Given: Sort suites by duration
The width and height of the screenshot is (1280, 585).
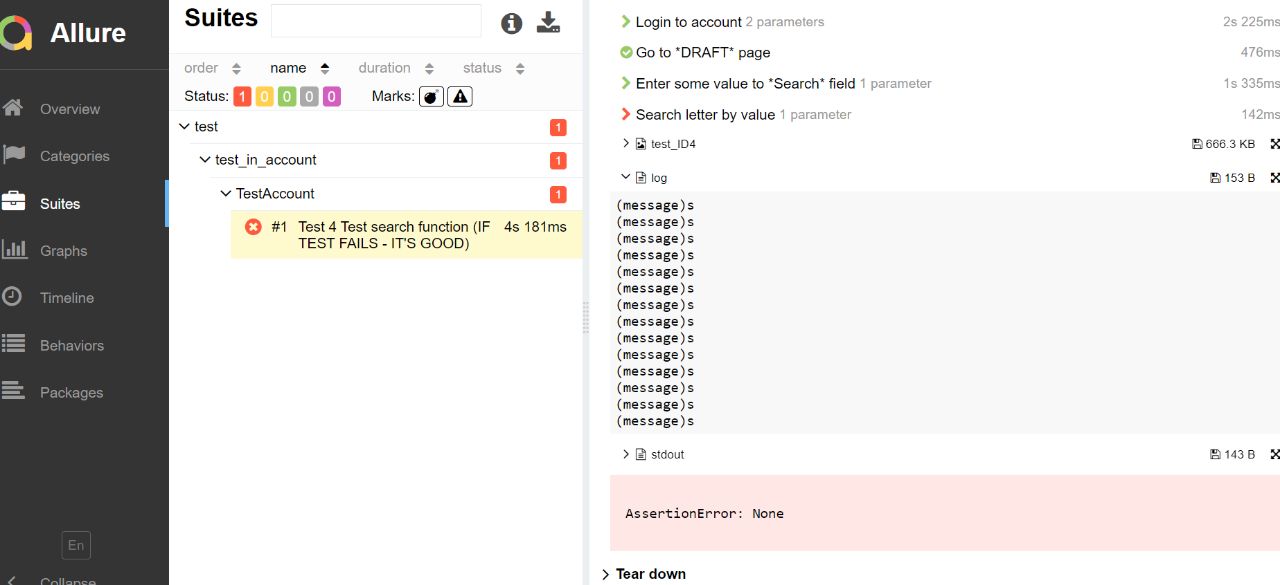Looking at the screenshot, I should (x=396, y=68).
